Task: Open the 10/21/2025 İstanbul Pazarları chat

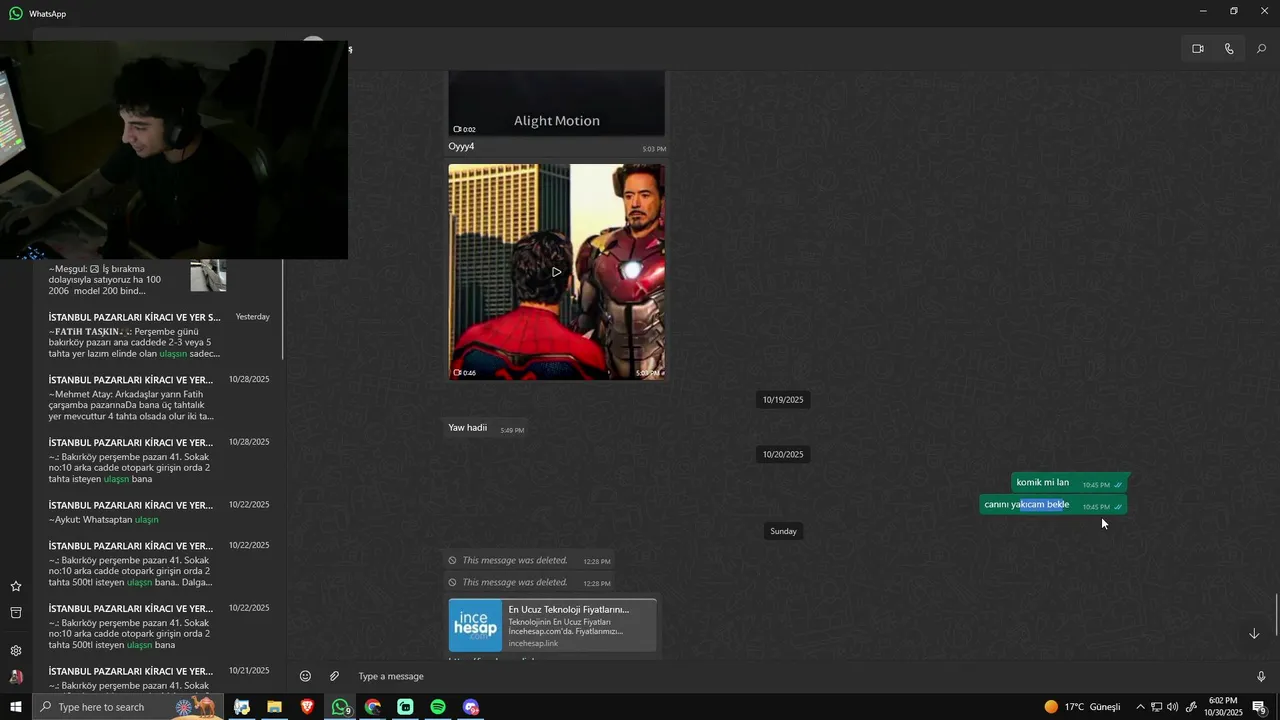Action: (x=158, y=678)
